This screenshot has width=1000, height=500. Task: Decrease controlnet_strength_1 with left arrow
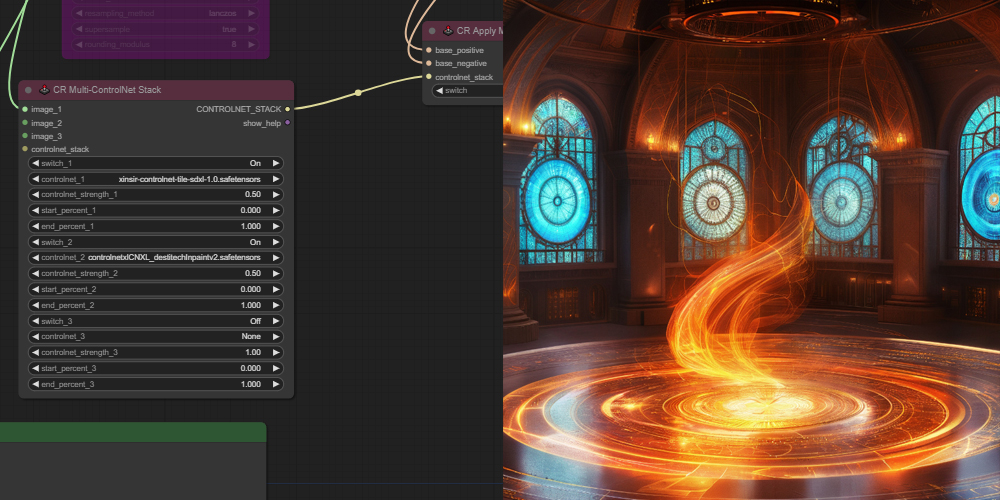tap(36, 195)
